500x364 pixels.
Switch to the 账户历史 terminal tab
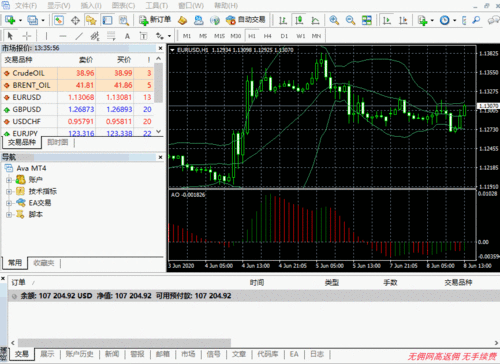point(79,354)
